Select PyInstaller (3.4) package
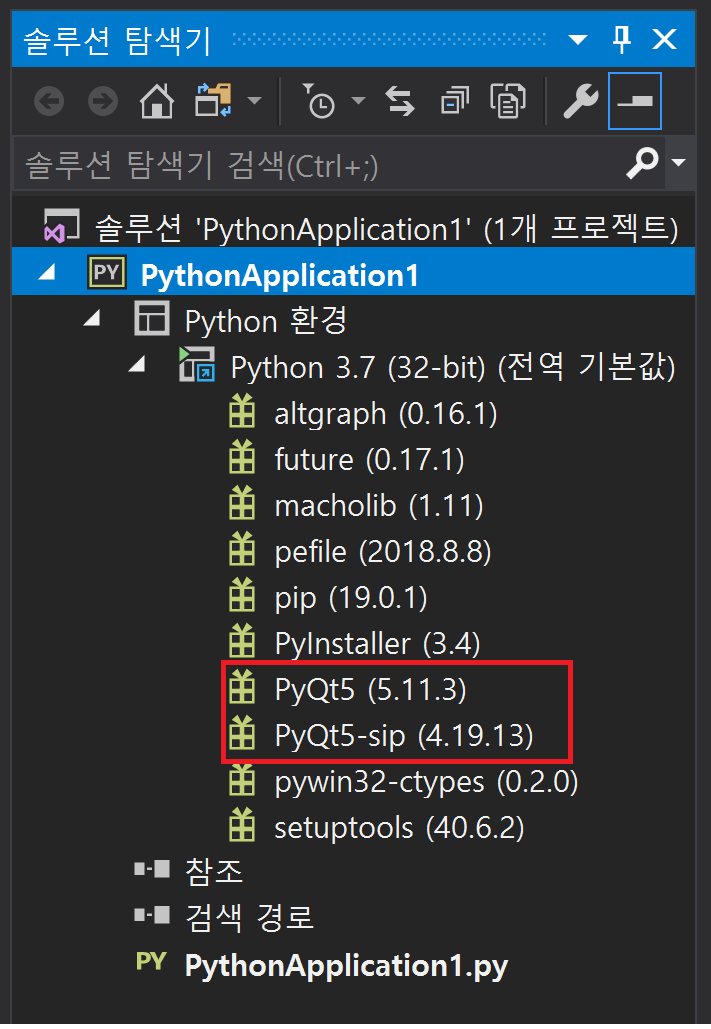Screen dimensions: 711x1029 click(x=377, y=644)
